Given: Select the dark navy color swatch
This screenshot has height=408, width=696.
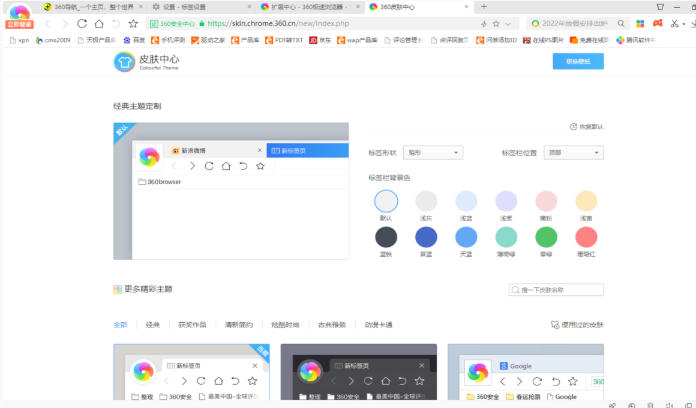Looking at the screenshot, I should 386,237.
